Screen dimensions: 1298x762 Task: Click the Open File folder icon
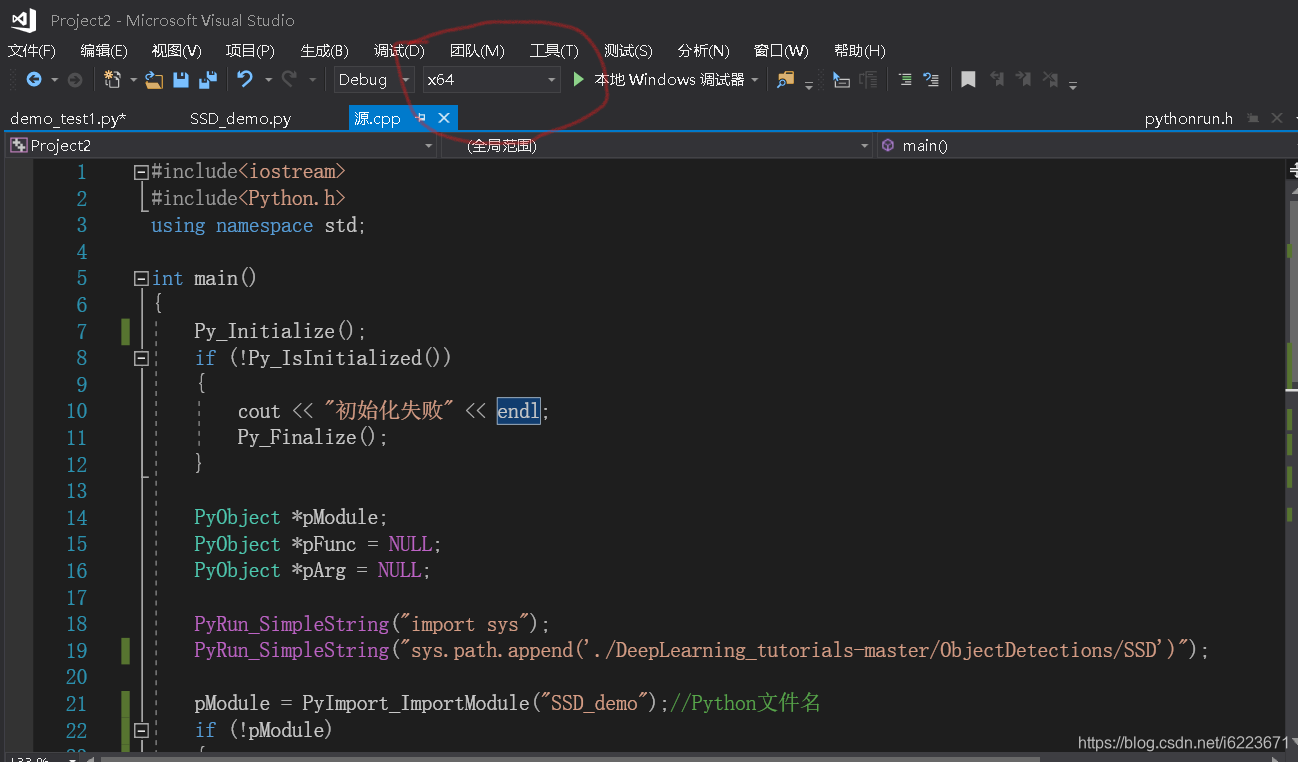coord(154,79)
